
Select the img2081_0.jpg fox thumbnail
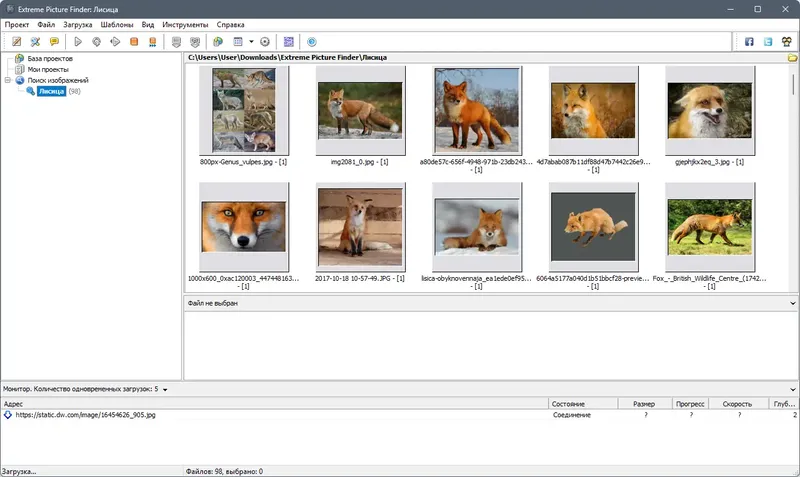[360, 111]
